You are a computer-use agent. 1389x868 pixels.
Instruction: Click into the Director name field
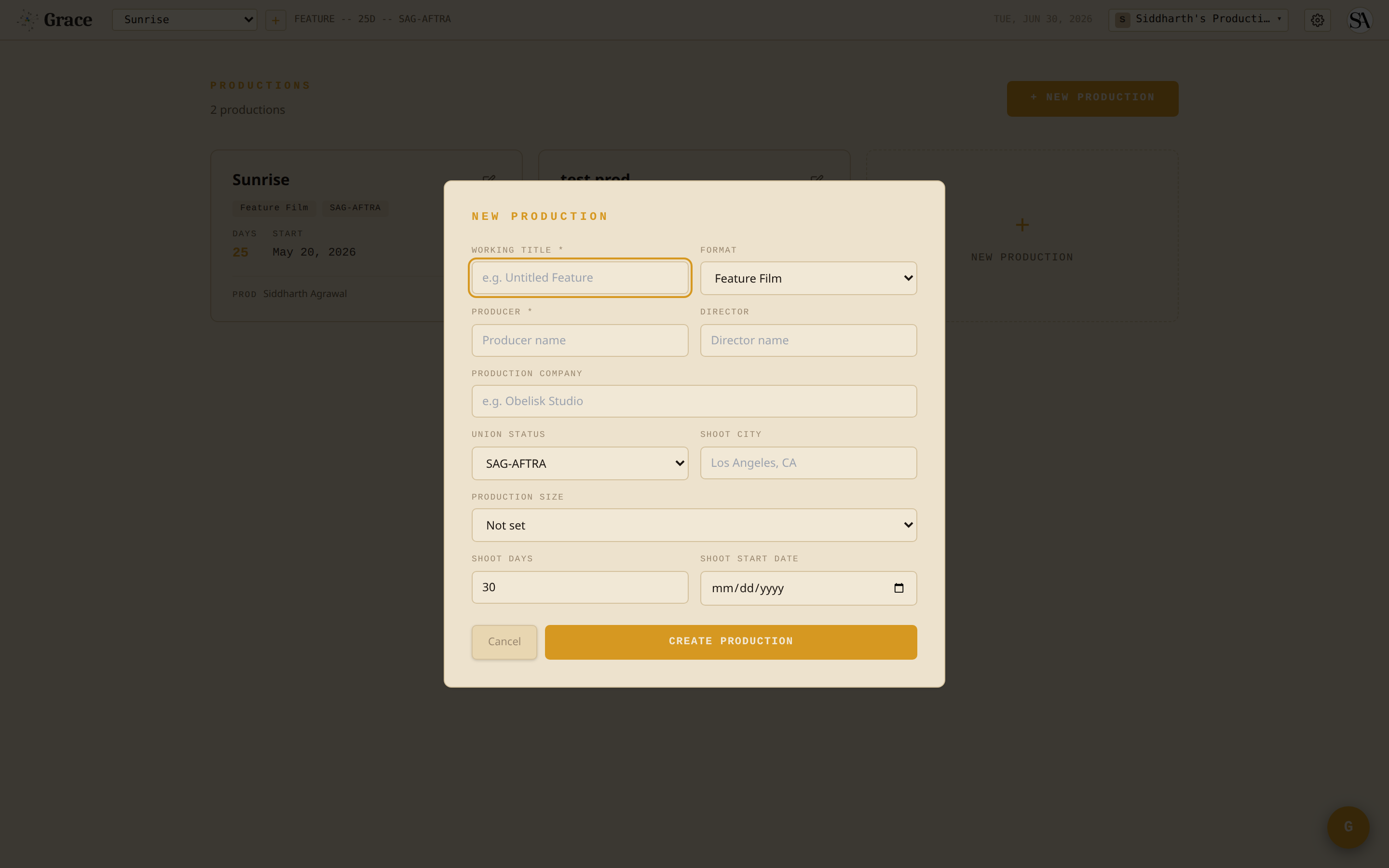click(x=808, y=340)
